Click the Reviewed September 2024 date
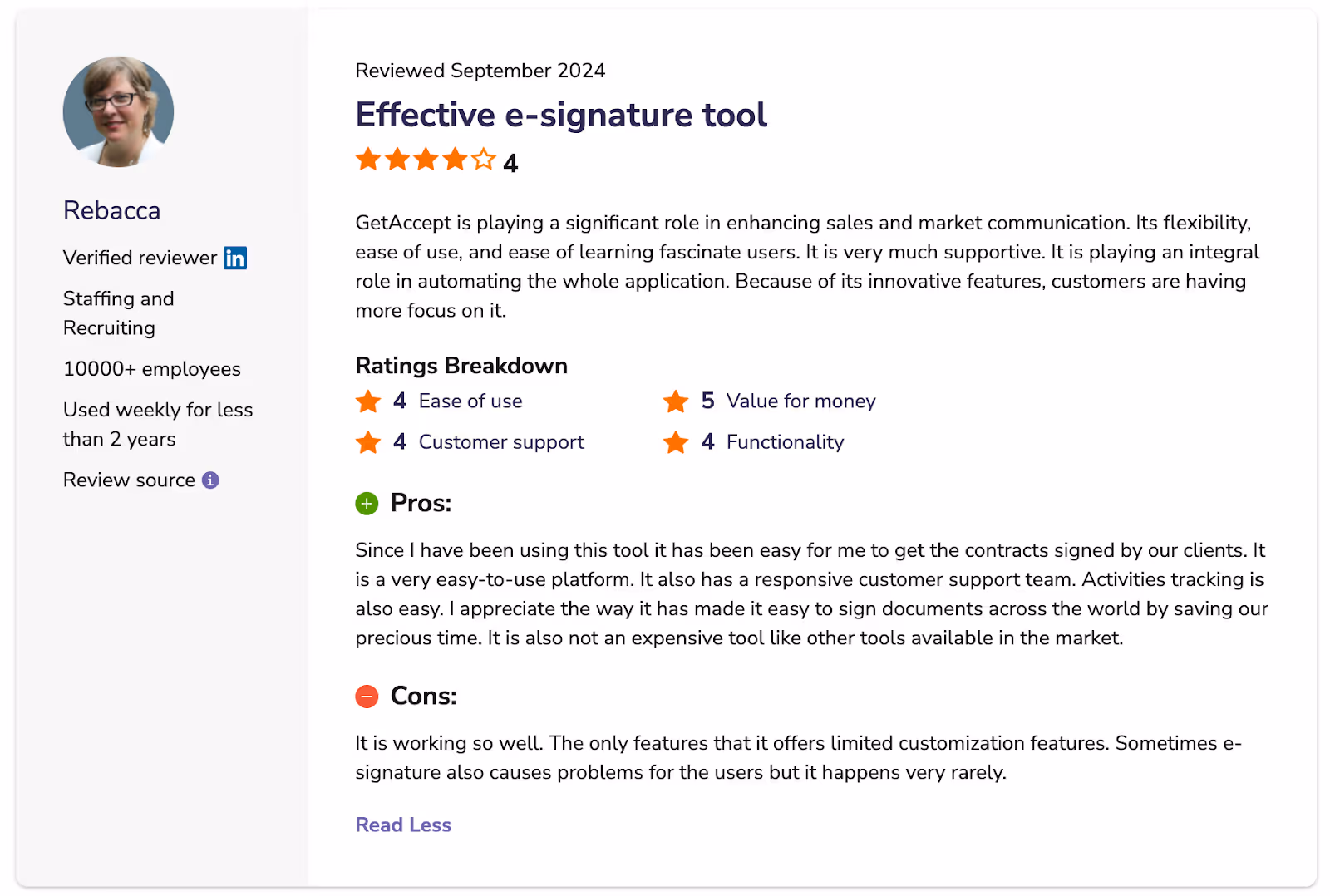The image size is (1330, 896). pos(480,71)
